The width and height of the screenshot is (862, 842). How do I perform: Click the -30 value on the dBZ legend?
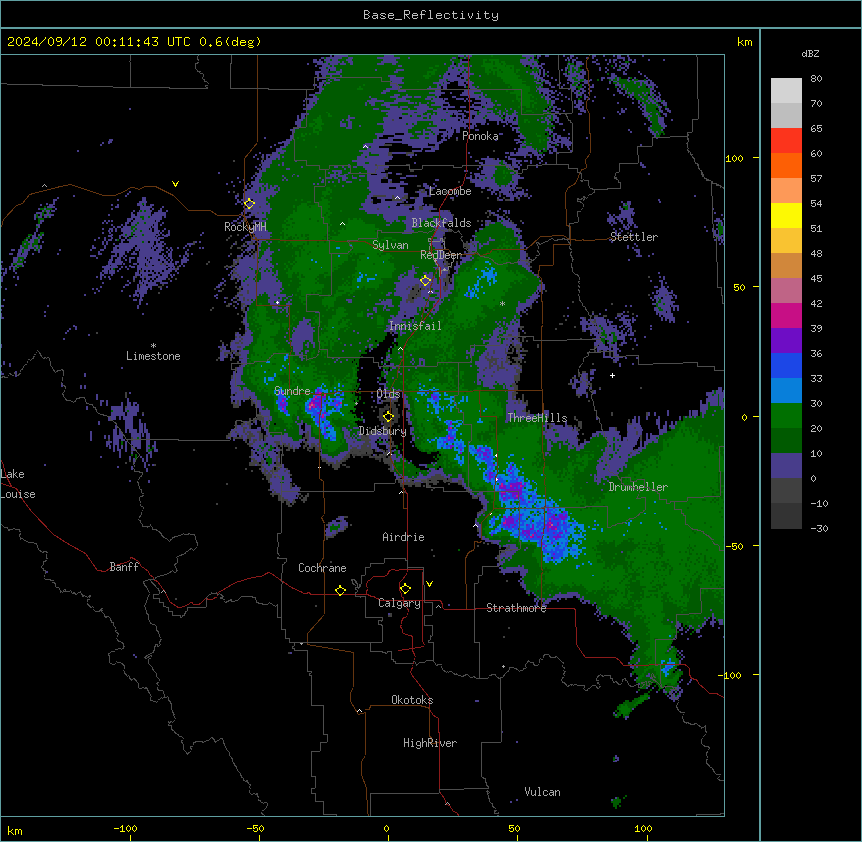(819, 528)
